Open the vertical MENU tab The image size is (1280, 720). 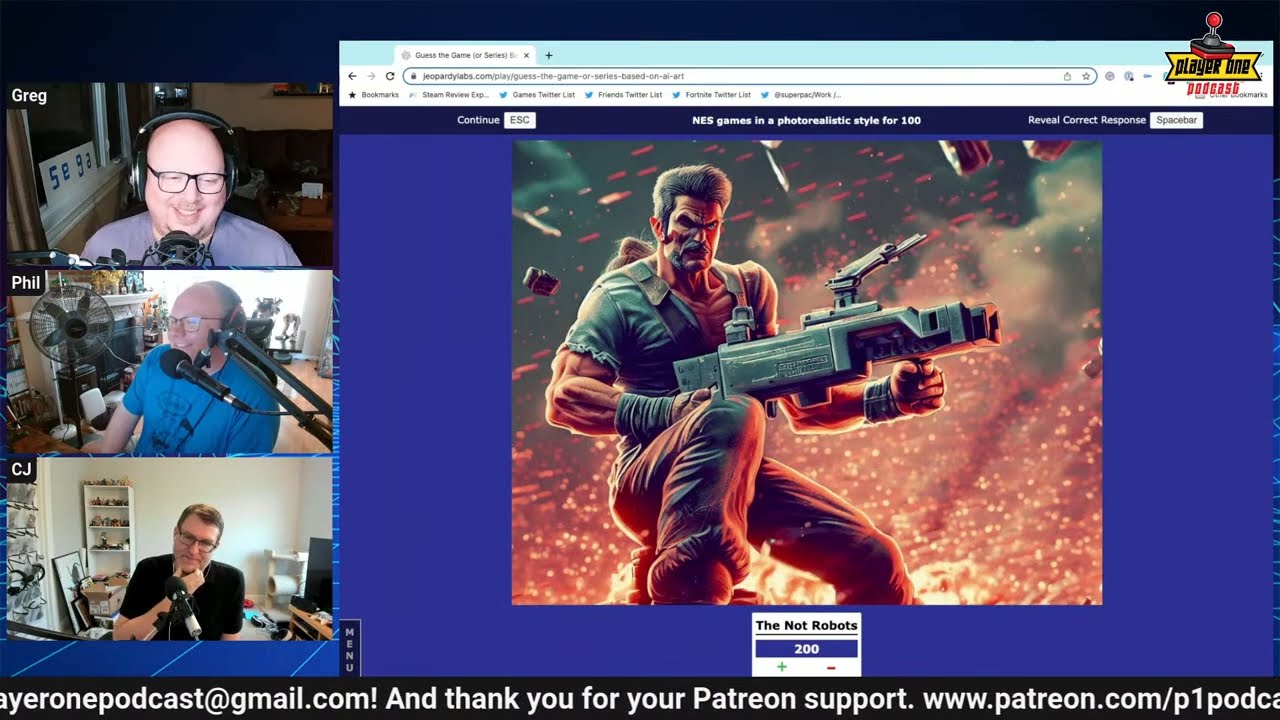point(350,648)
